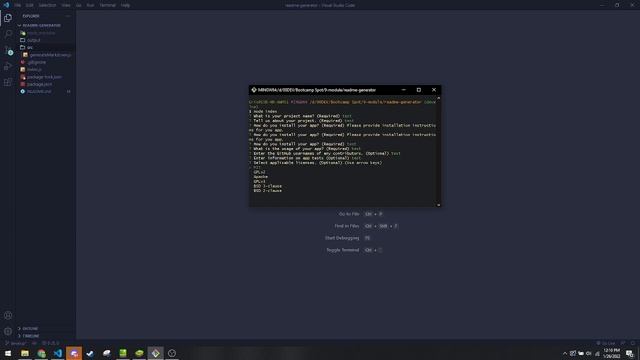Click the git branch status bar item
The width and height of the screenshot is (640, 360).
point(15,343)
